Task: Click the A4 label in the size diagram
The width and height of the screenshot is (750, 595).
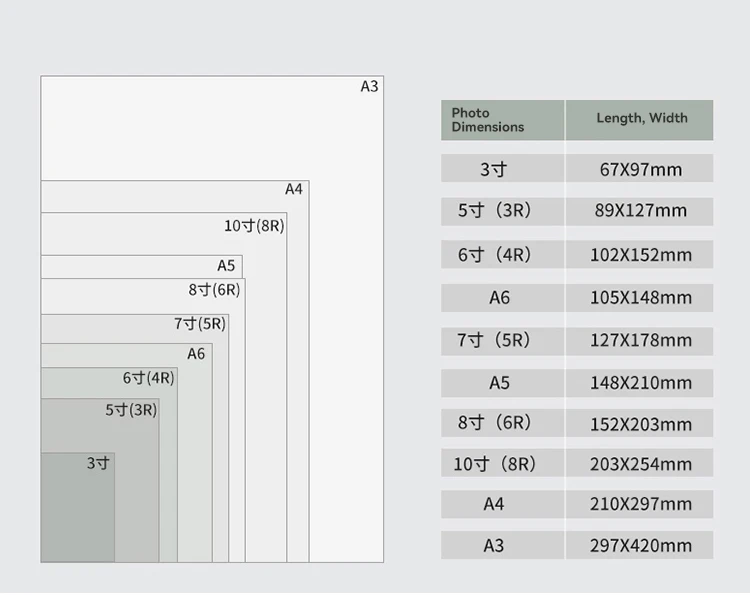Action: click(294, 189)
